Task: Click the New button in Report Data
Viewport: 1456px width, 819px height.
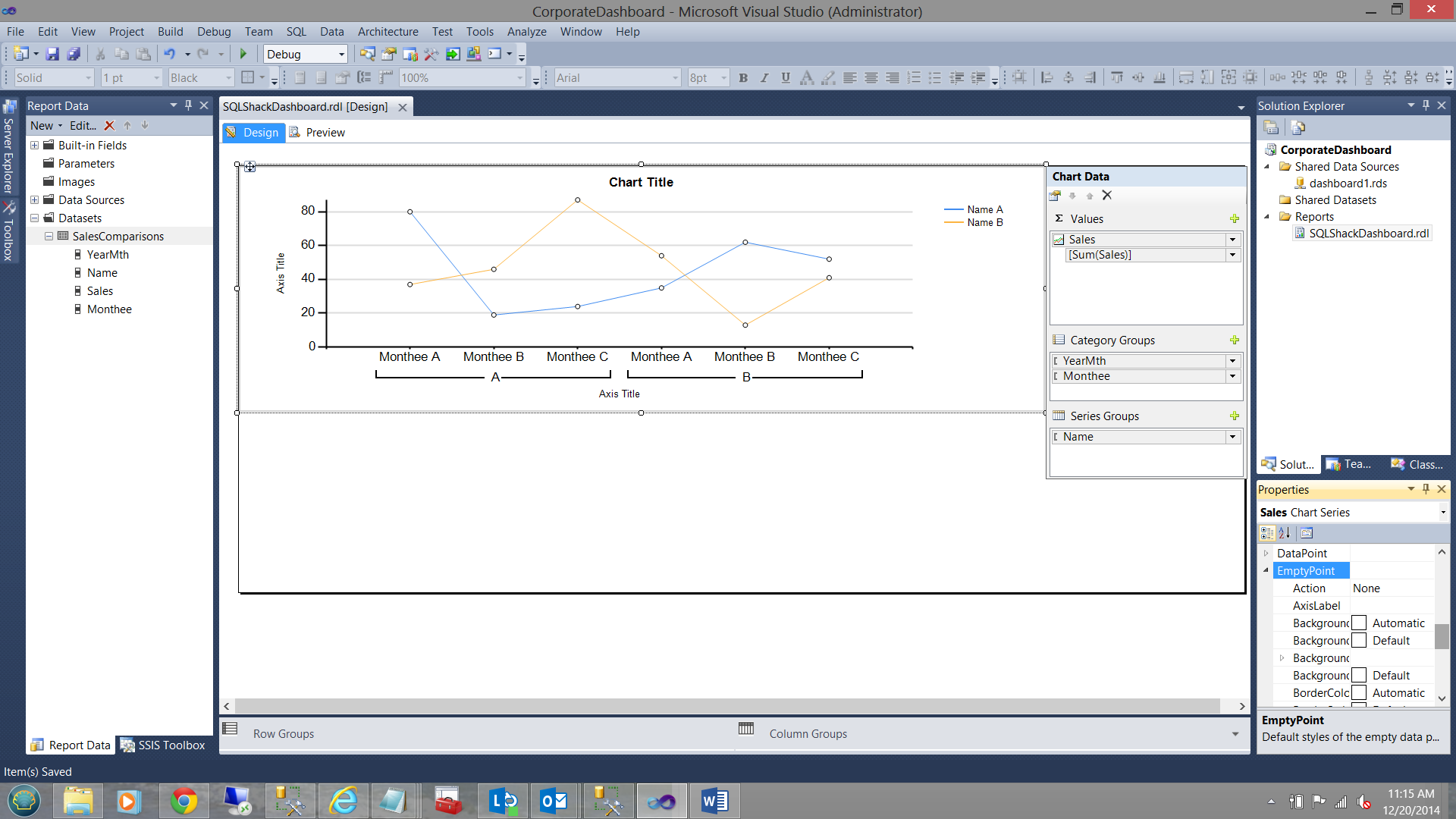Action: coord(42,126)
